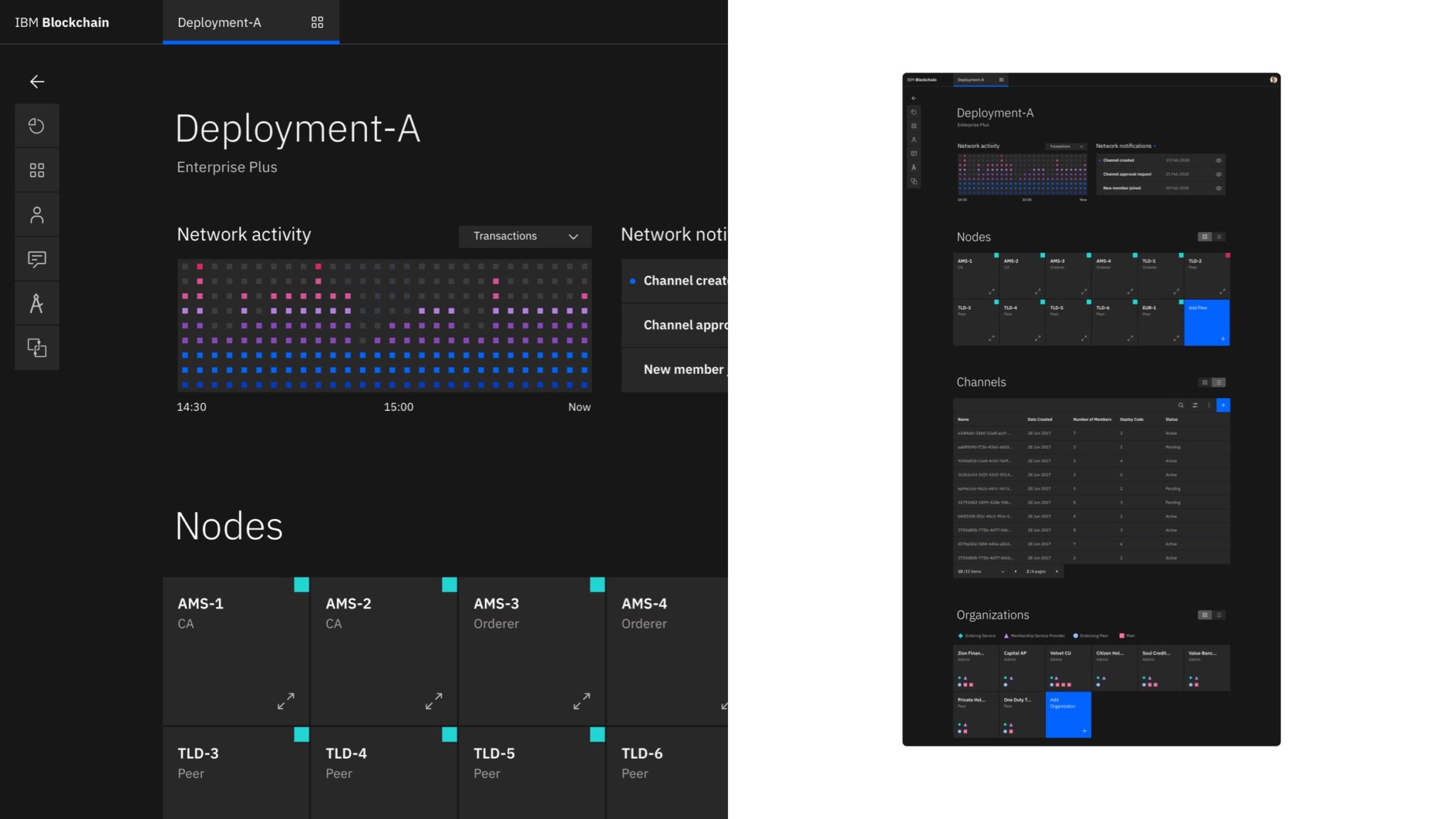
Task: Click the teal status square on TLD-4
Action: click(449, 734)
